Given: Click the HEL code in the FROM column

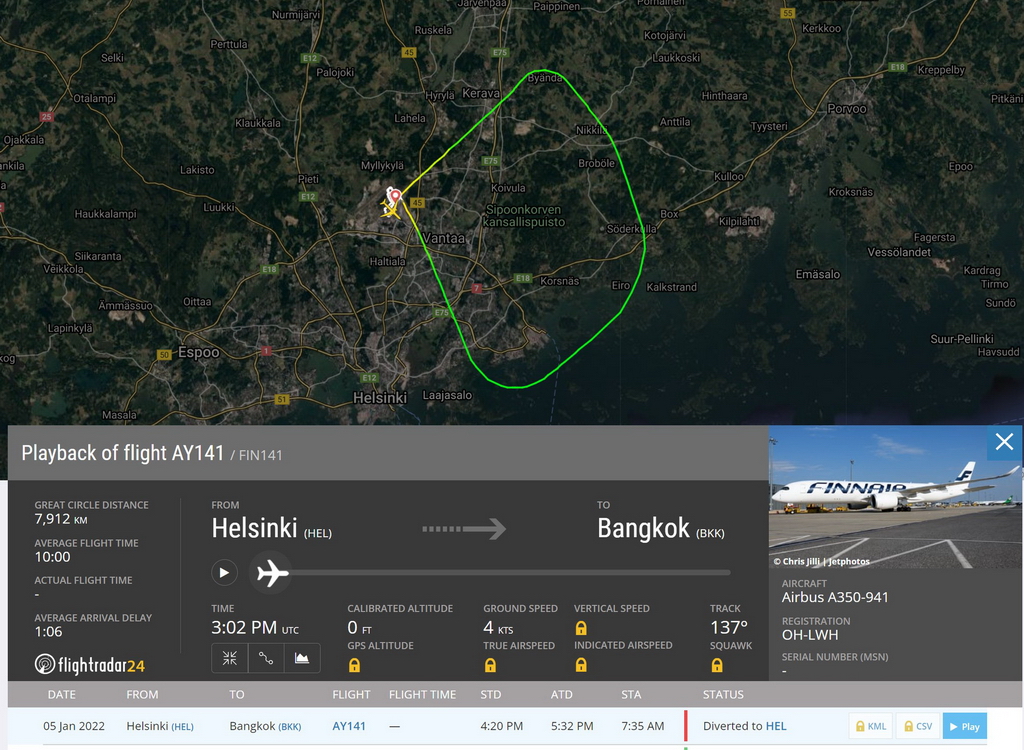Looking at the screenshot, I should pyautogui.click(x=183, y=726).
